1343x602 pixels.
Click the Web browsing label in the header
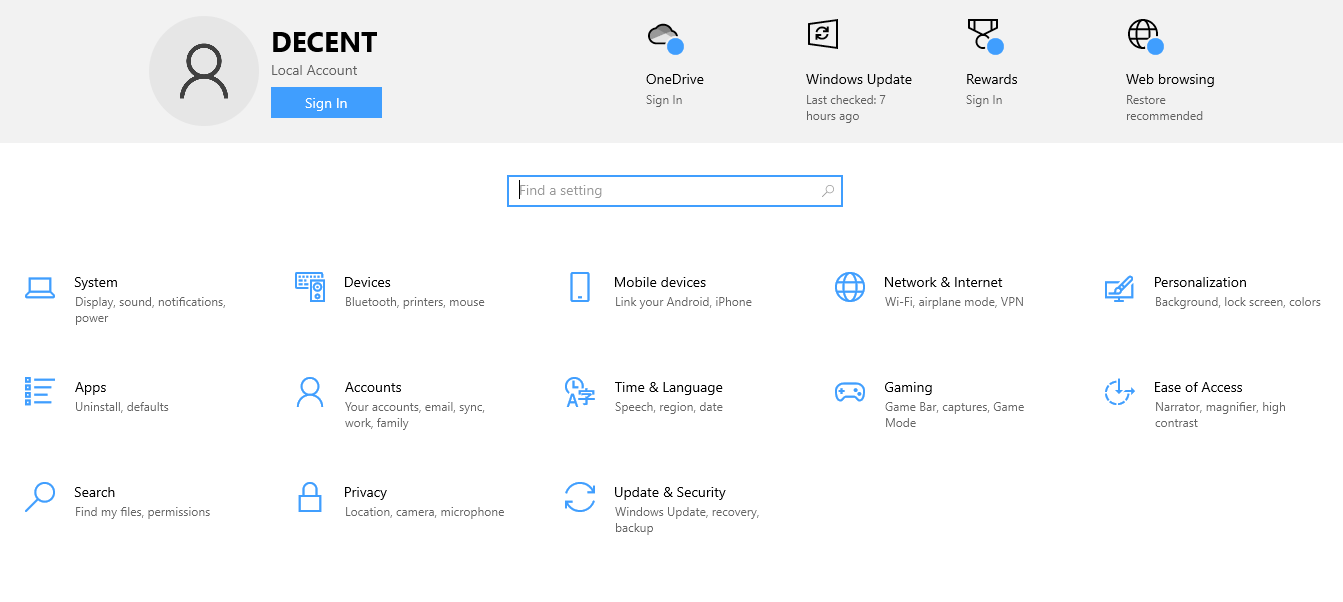point(1170,79)
